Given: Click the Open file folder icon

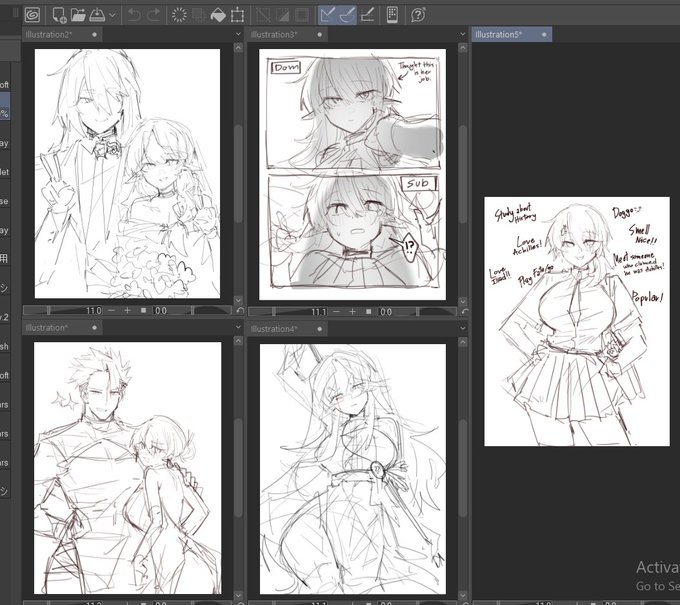Looking at the screenshot, I should (78, 15).
